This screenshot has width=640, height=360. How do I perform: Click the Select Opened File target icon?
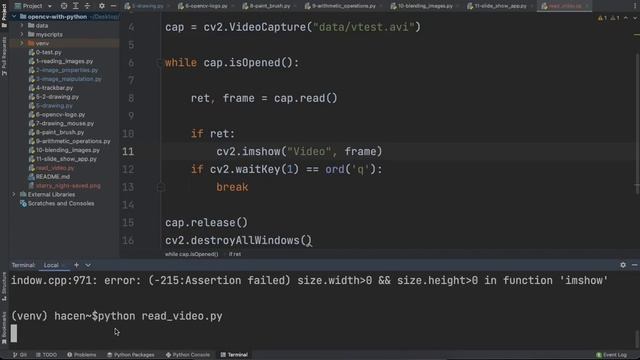pyautogui.click(x=64, y=6)
